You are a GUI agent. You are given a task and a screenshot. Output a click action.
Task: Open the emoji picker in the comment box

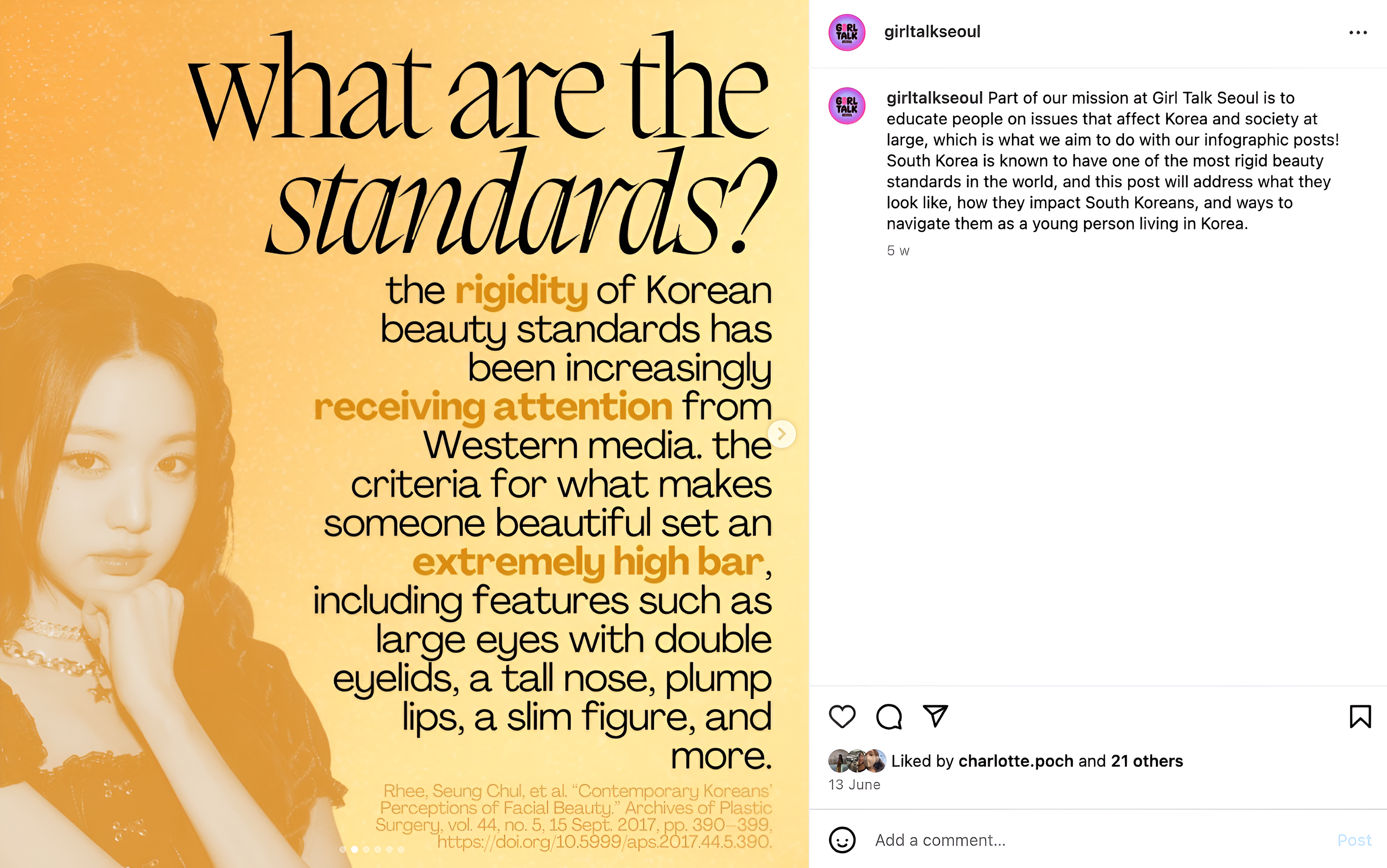pyautogui.click(x=842, y=840)
